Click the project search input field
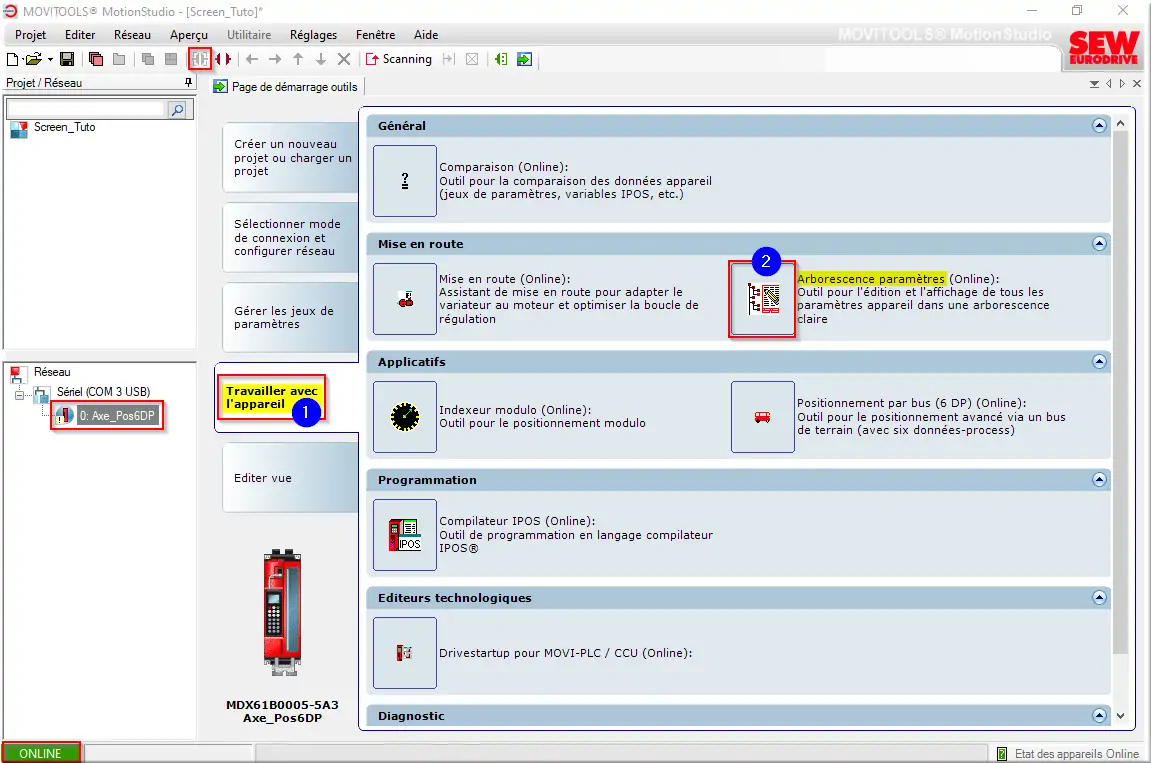Viewport: 1151px width, 763px height. pos(85,109)
